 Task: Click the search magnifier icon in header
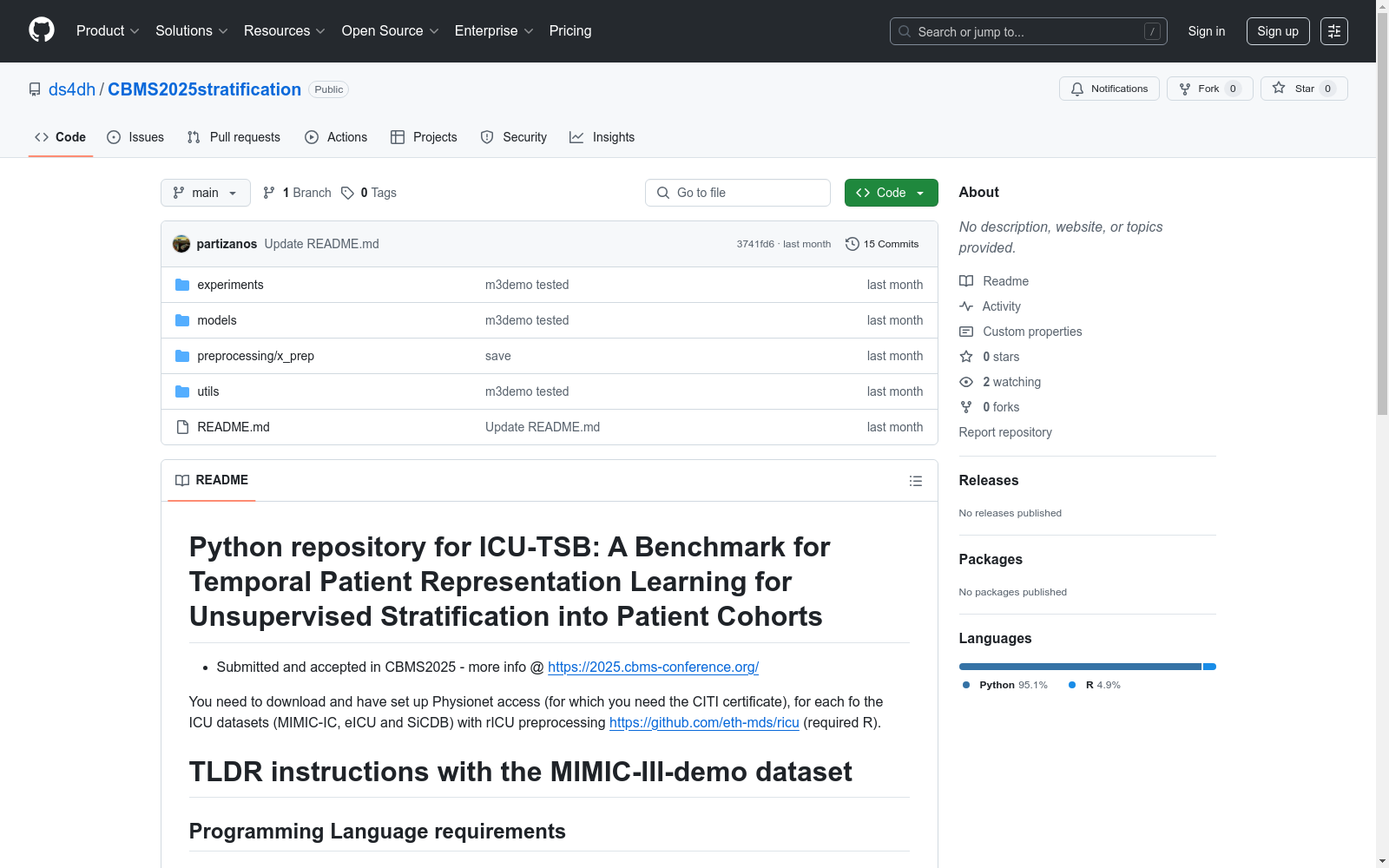click(x=905, y=31)
